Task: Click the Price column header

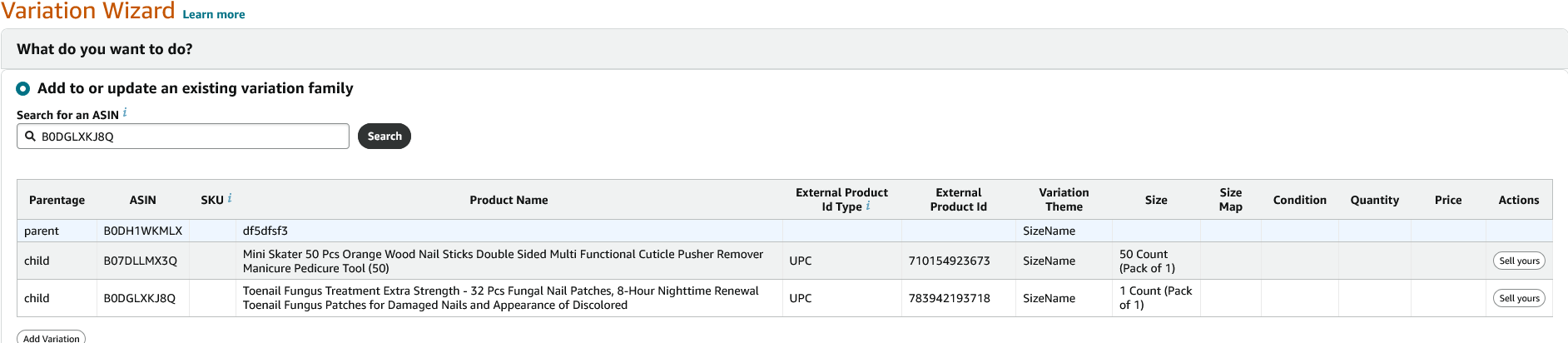Action: (x=1448, y=200)
